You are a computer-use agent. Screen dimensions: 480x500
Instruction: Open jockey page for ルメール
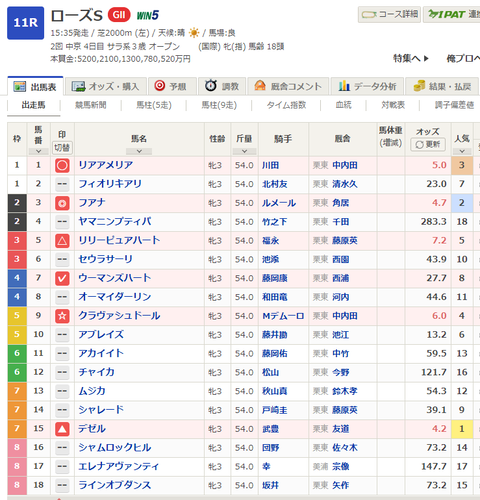pyautogui.click(x=279, y=203)
